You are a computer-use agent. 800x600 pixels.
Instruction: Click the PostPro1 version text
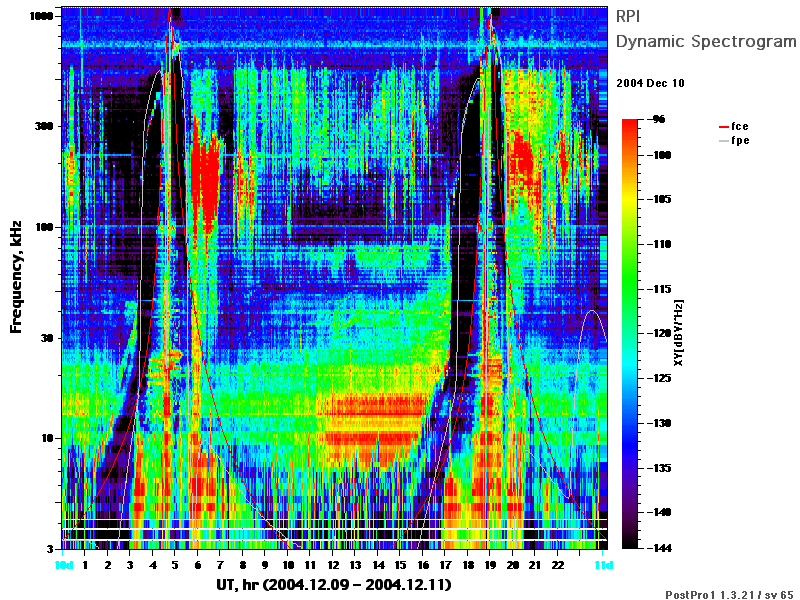729,594
